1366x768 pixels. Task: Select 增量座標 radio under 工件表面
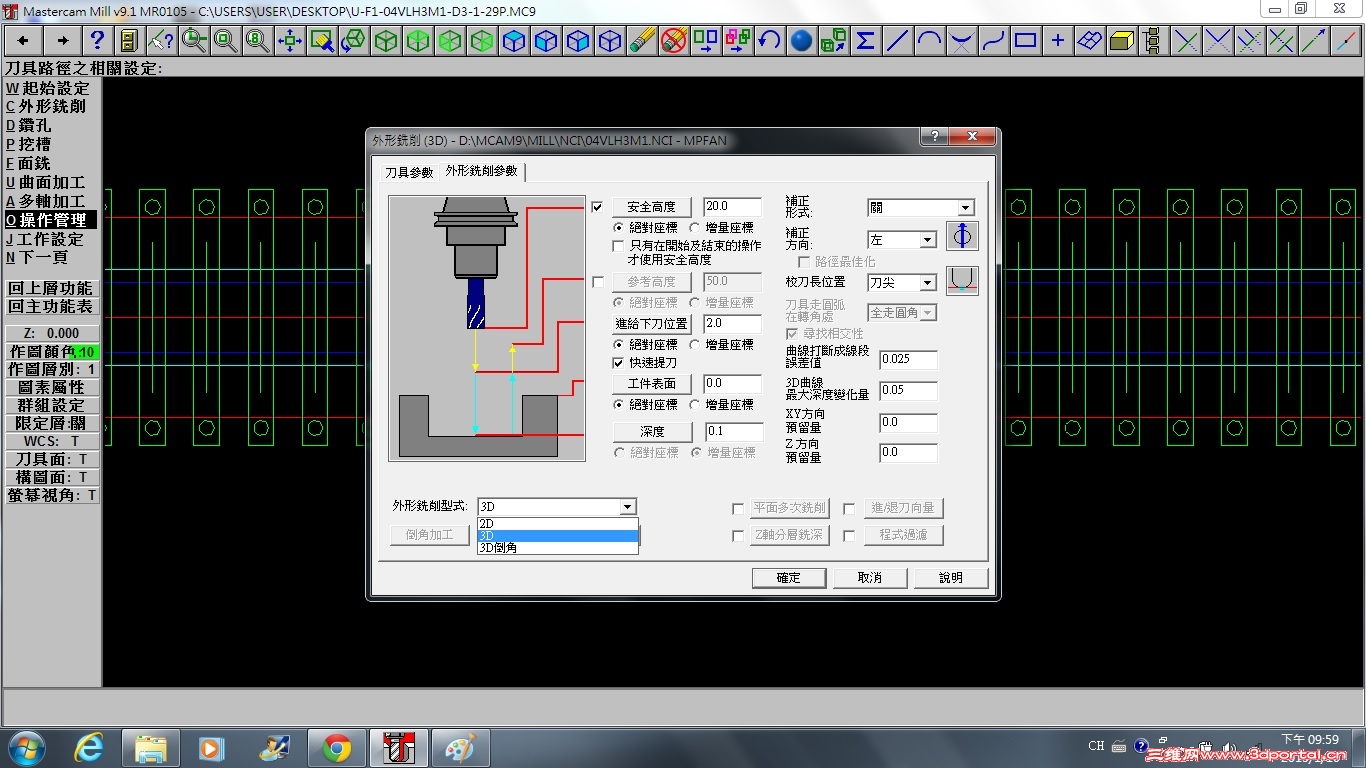click(x=696, y=405)
